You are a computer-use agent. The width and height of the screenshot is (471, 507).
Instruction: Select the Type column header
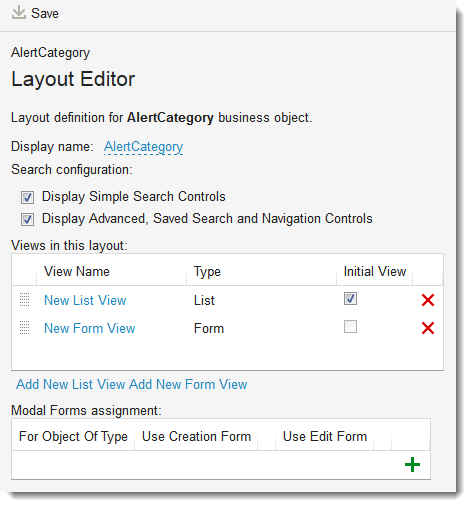pyautogui.click(x=207, y=272)
